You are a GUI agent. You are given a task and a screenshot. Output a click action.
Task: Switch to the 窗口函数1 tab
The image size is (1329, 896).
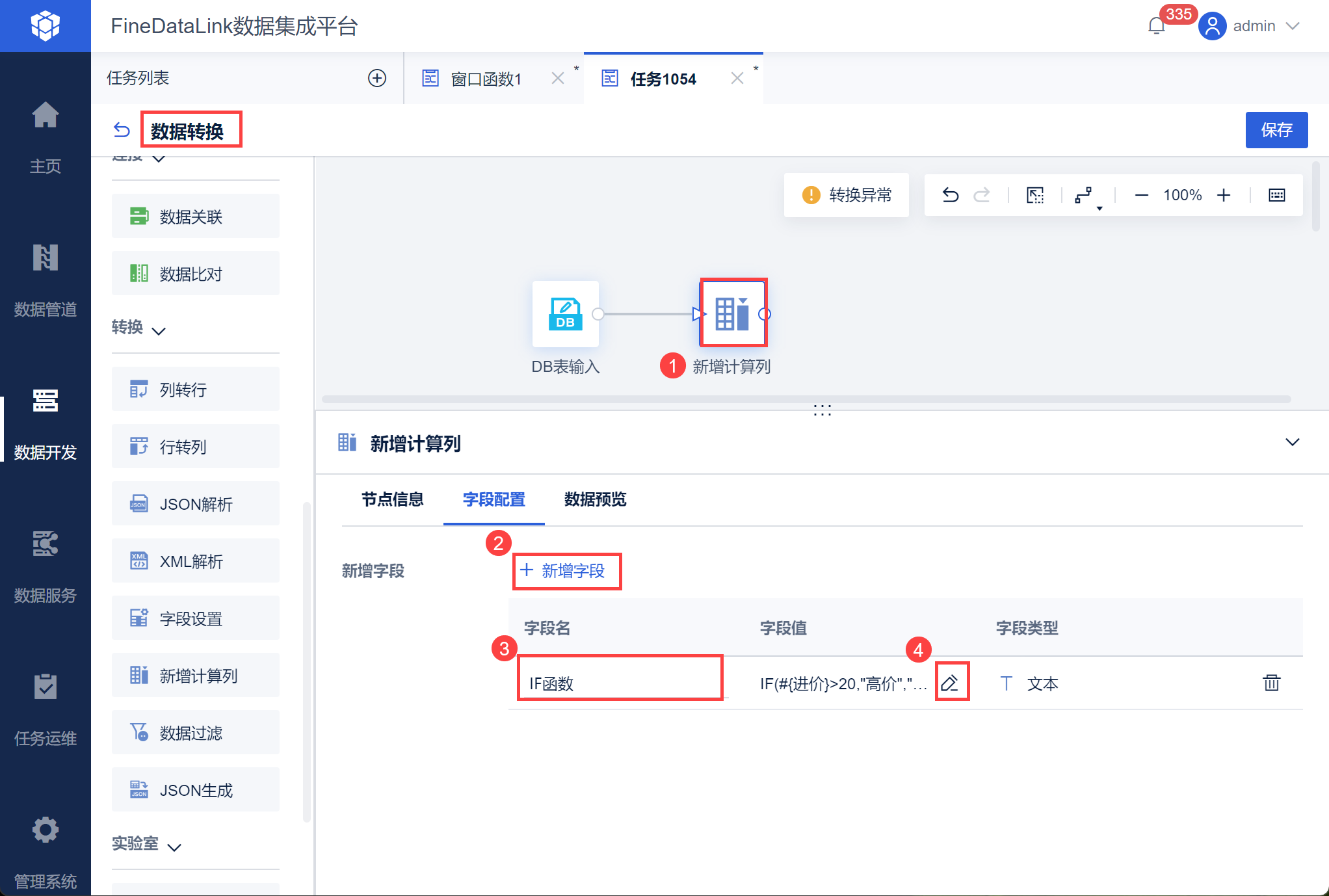click(486, 79)
